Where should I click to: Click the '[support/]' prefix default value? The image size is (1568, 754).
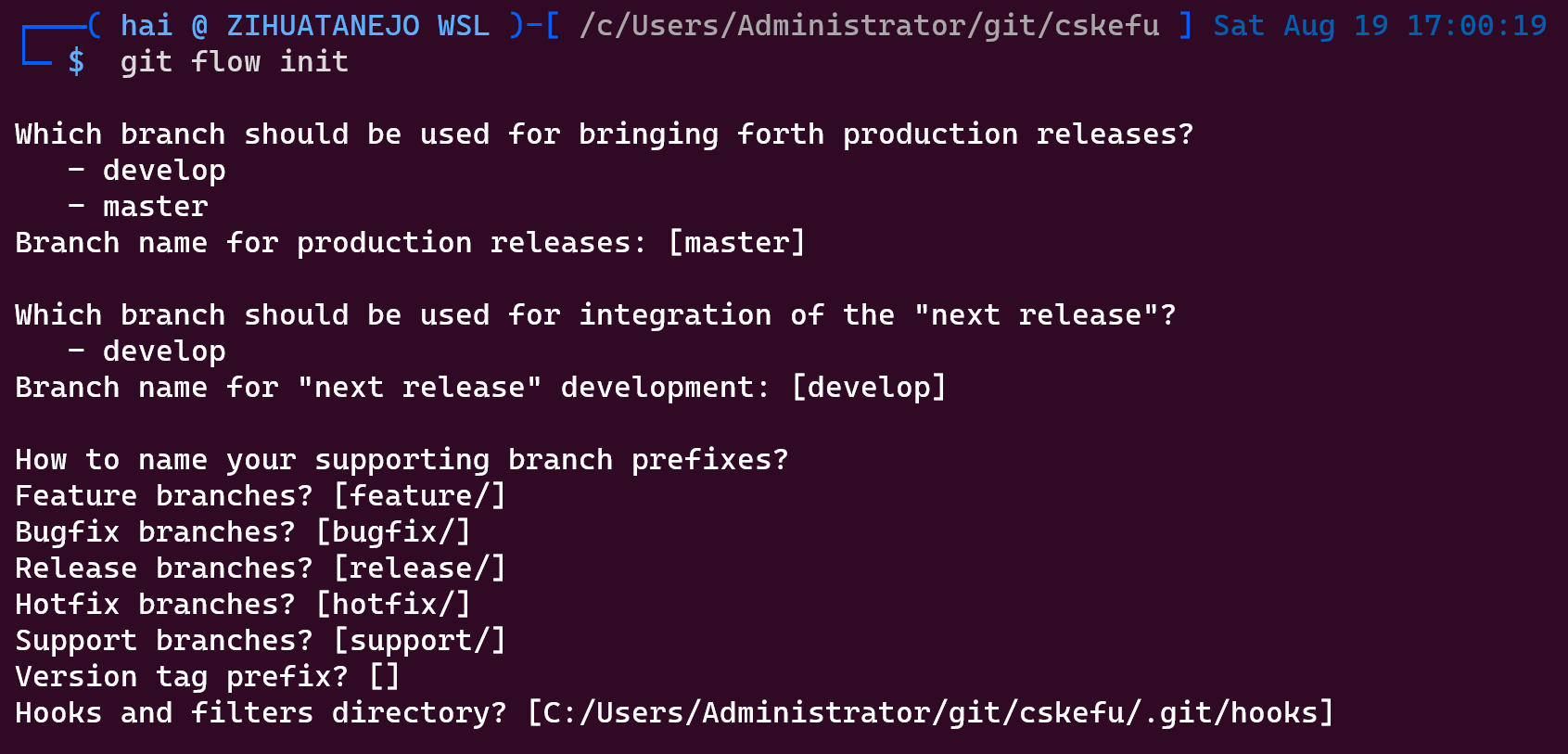[420, 641]
